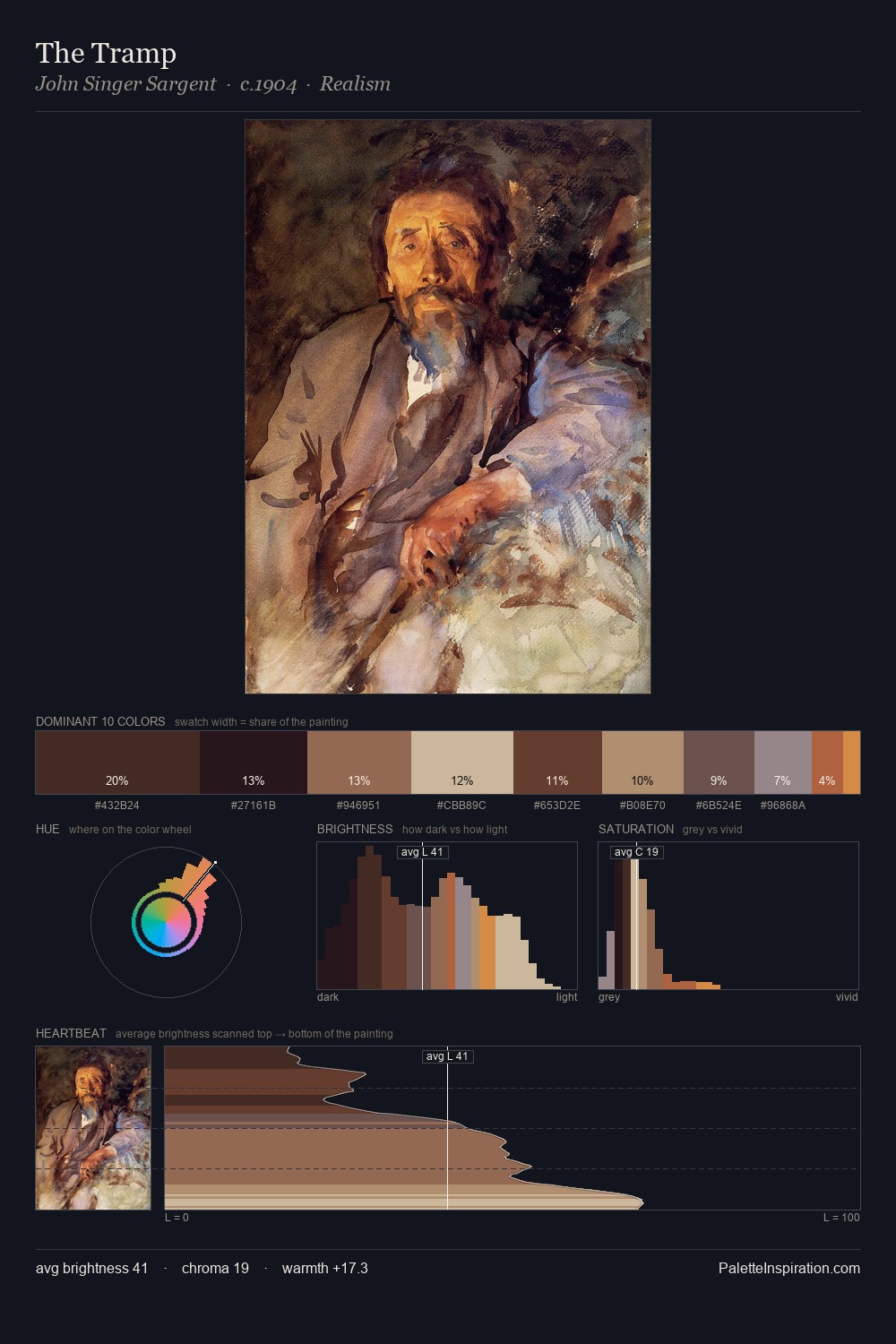The image size is (896, 1344).
Task: Click the 'SATURATION' section heading
Action: tap(636, 829)
